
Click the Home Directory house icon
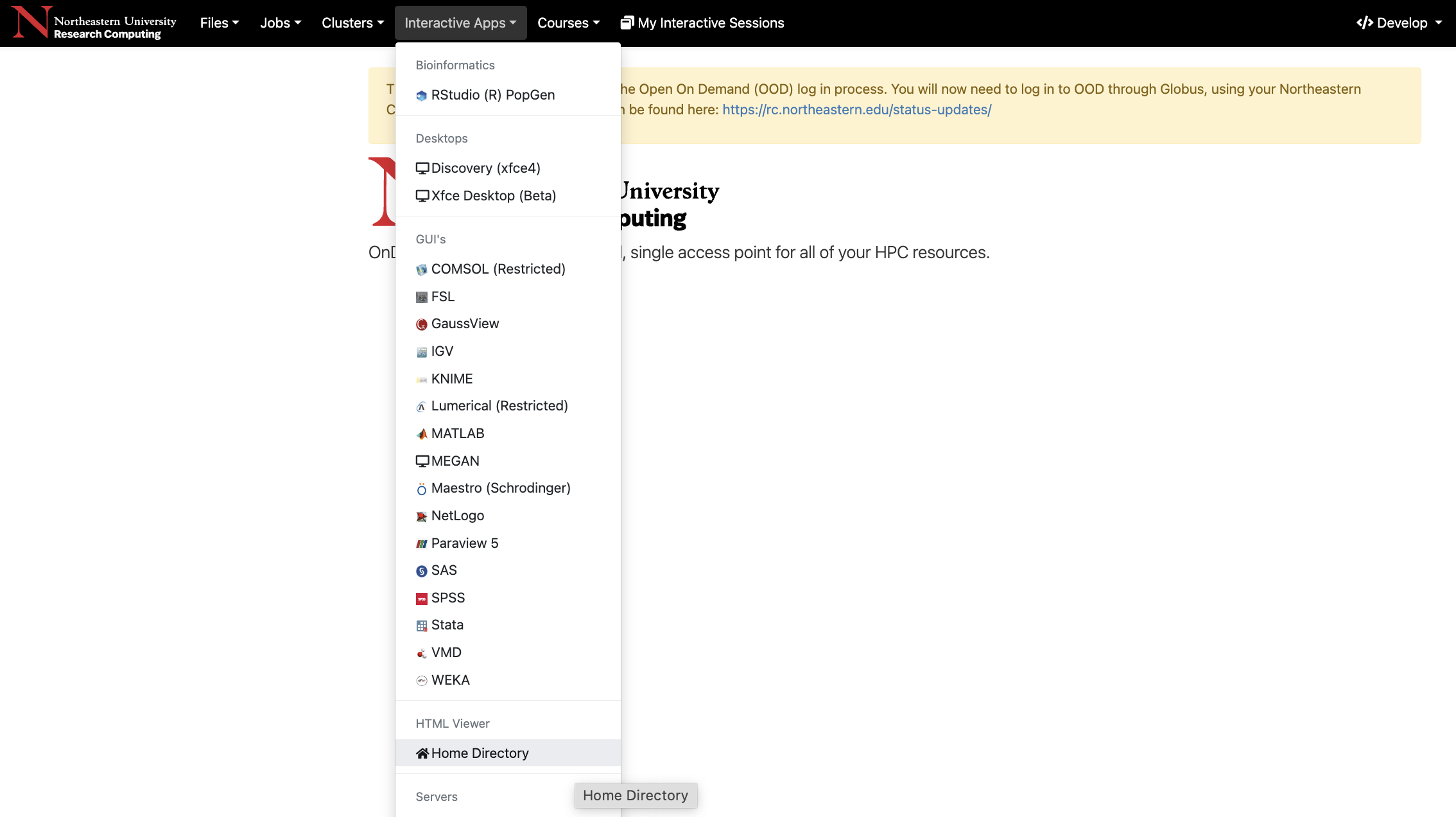pyautogui.click(x=422, y=753)
